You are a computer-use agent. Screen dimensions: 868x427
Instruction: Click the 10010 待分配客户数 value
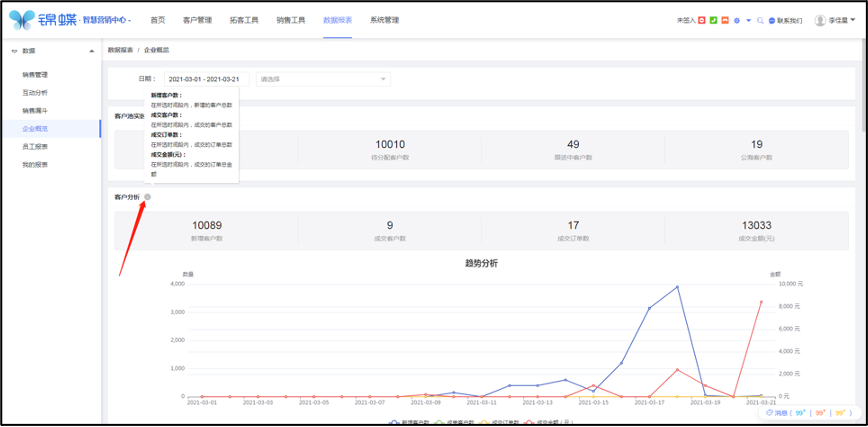(390, 145)
